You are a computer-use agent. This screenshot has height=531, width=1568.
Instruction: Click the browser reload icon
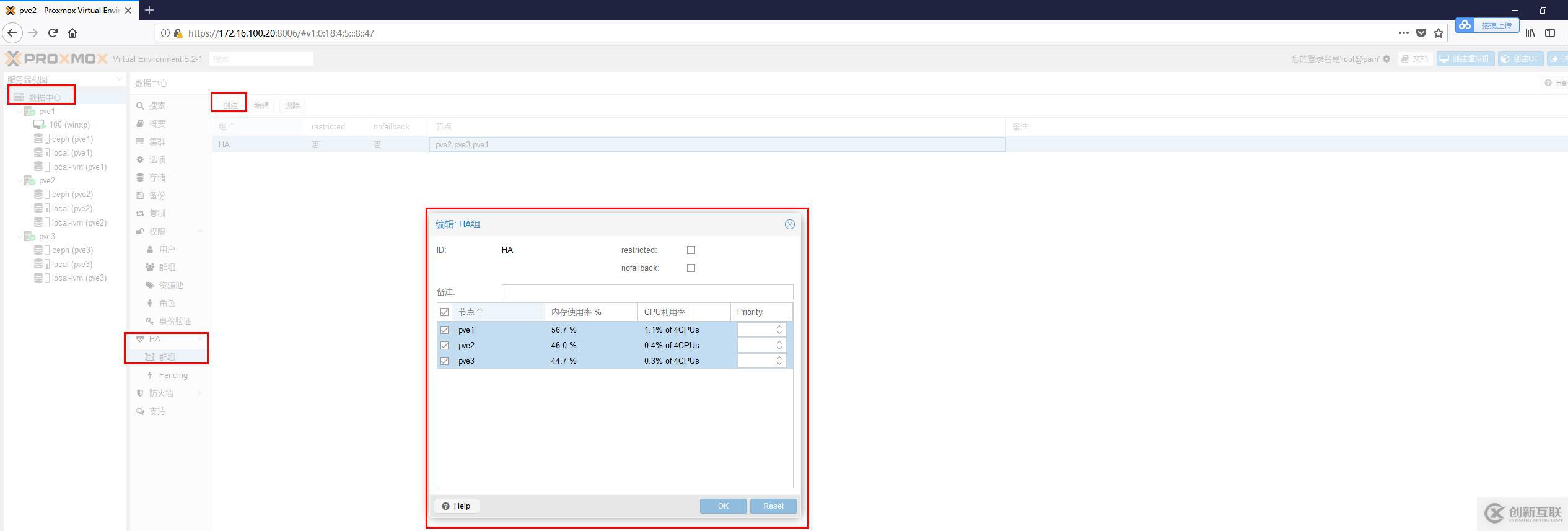53,33
